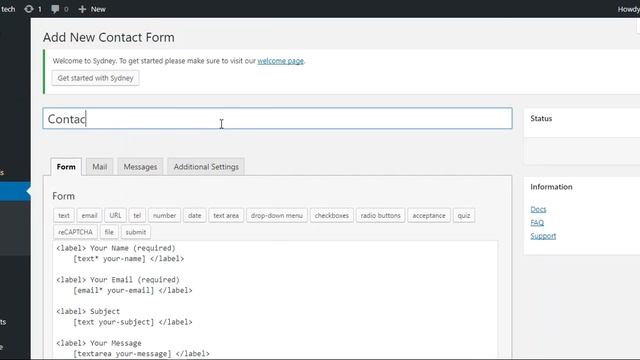Screen dimensions: 640x360
Task: Switch to the Form tab
Action: (x=66, y=167)
